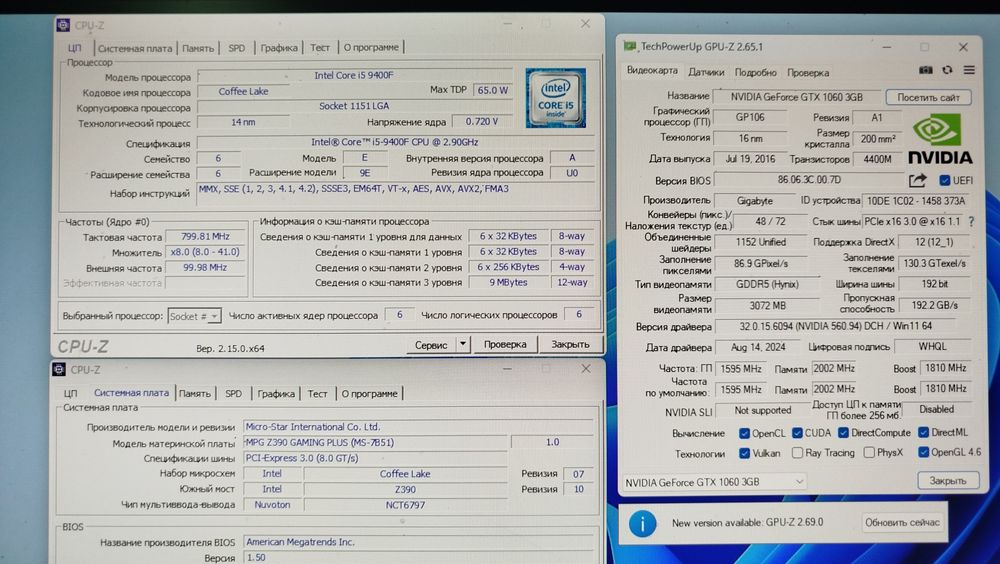Screen dimensions: 1000x564
Task: Toggle the OpenGL 4.6 checkbox
Action: pos(923,452)
